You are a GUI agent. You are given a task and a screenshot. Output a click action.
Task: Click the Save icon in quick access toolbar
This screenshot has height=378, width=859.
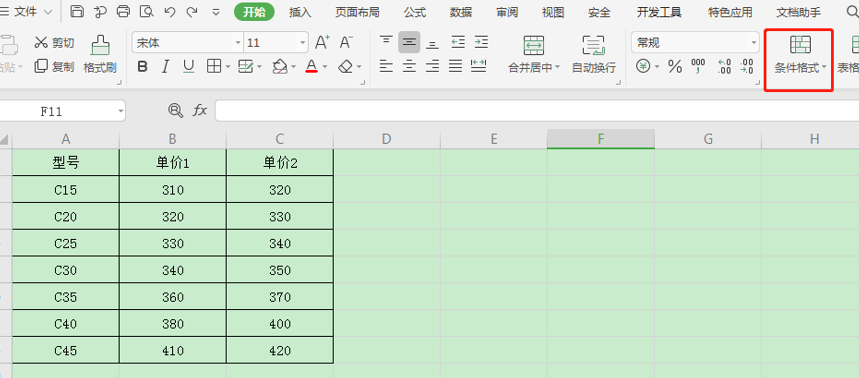77,12
